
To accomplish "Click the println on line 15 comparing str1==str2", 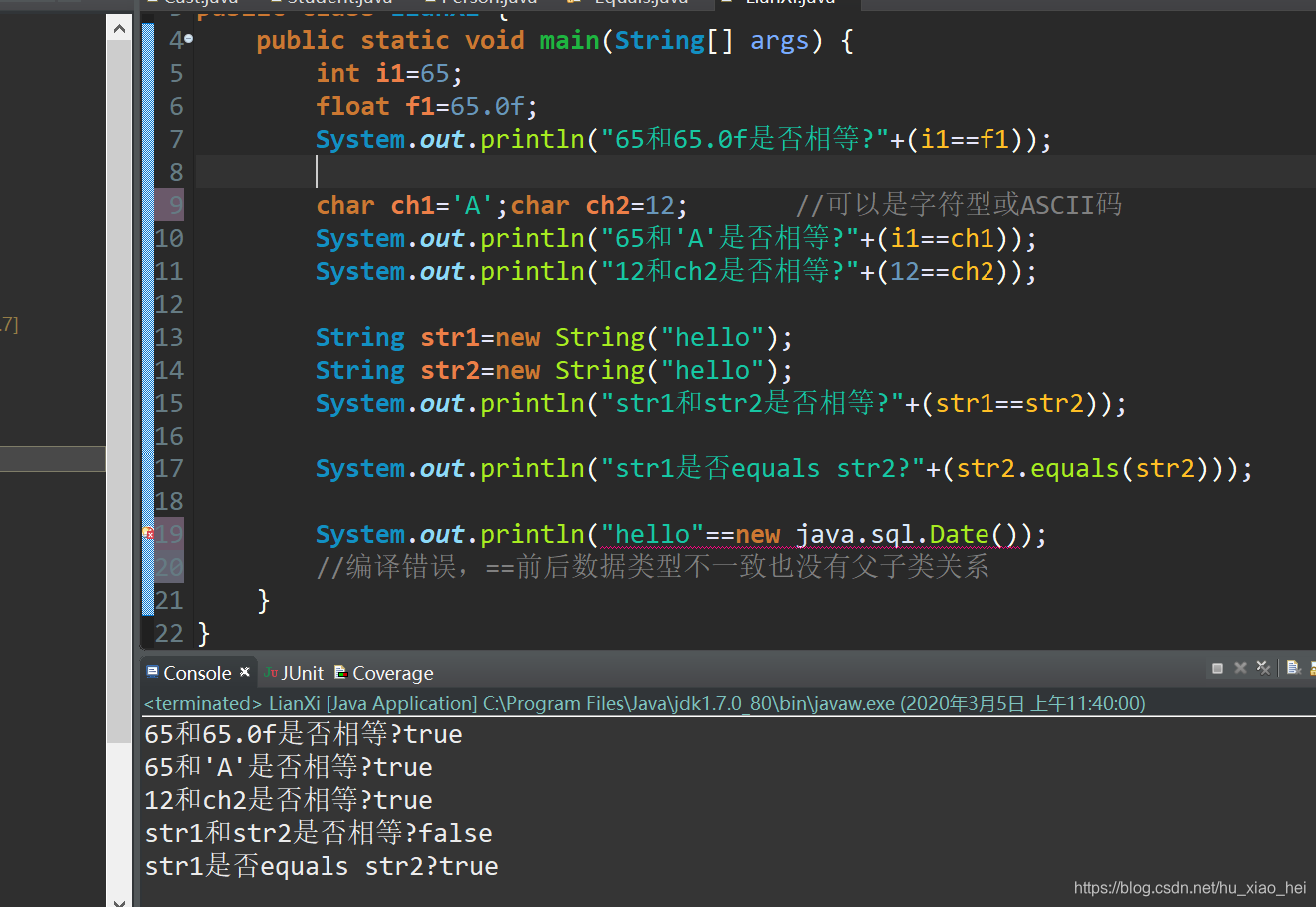I will 721,403.
